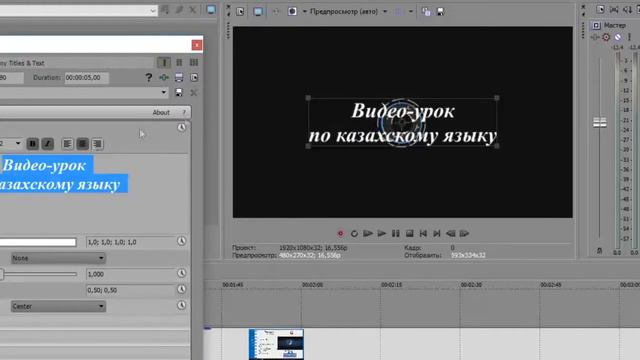Step to the next frame
Image resolution: width=640 pixels, height=360 pixels.
pos(464,233)
